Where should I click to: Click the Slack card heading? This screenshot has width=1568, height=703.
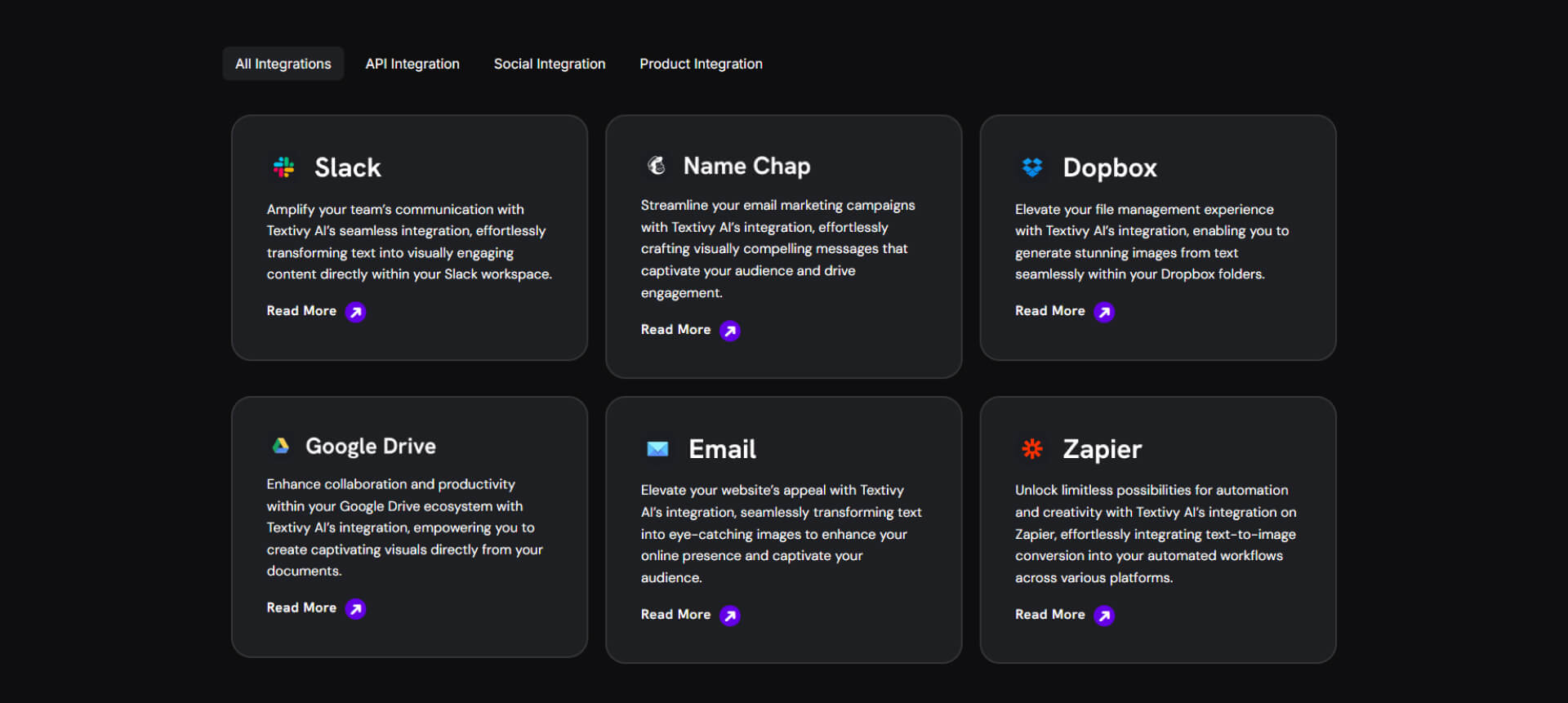[x=348, y=167]
